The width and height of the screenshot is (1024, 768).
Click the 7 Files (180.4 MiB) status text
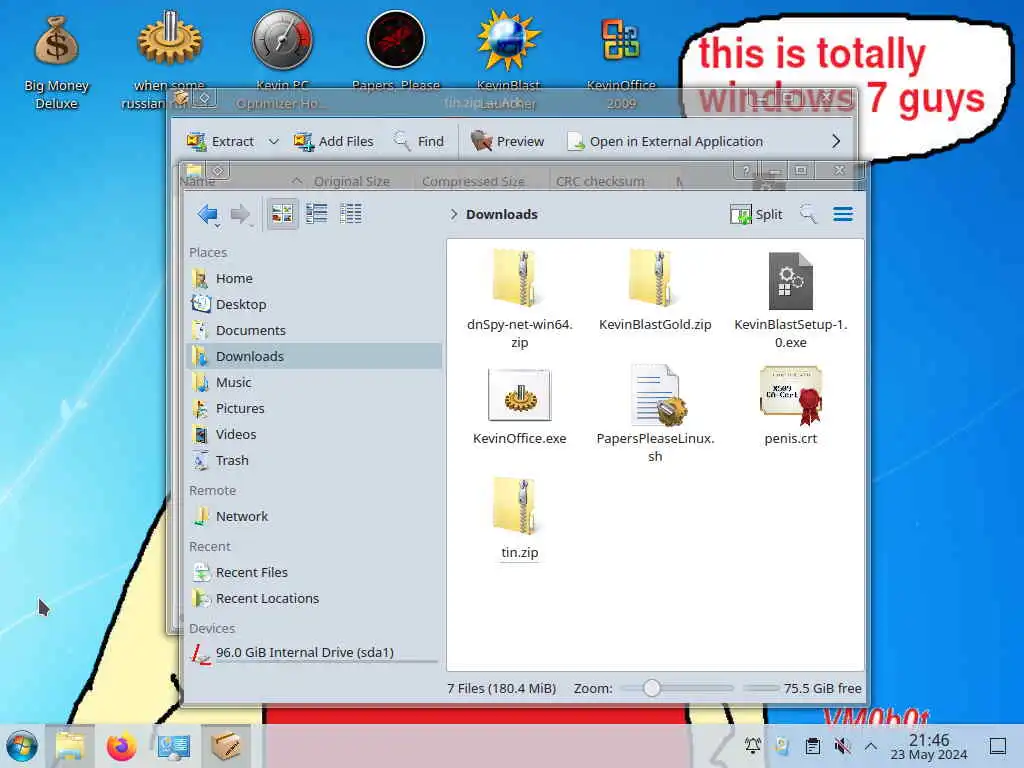pyautogui.click(x=501, y=688)
